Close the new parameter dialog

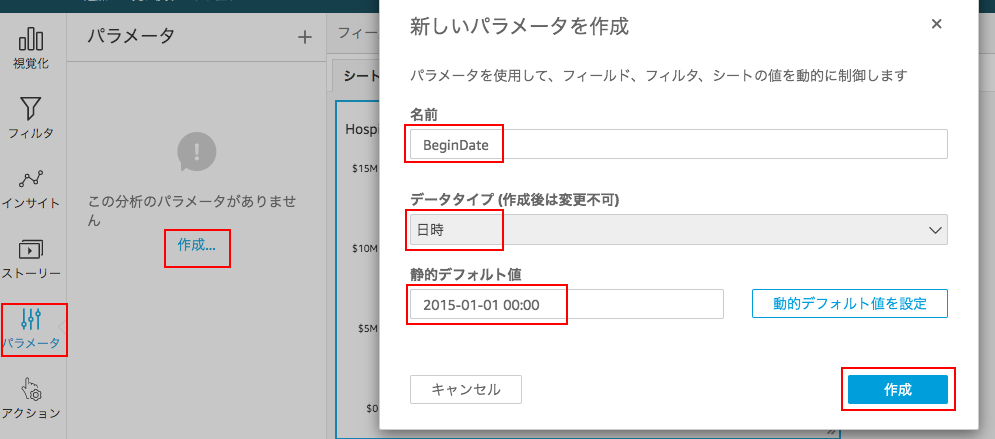[x=936, y=24]
